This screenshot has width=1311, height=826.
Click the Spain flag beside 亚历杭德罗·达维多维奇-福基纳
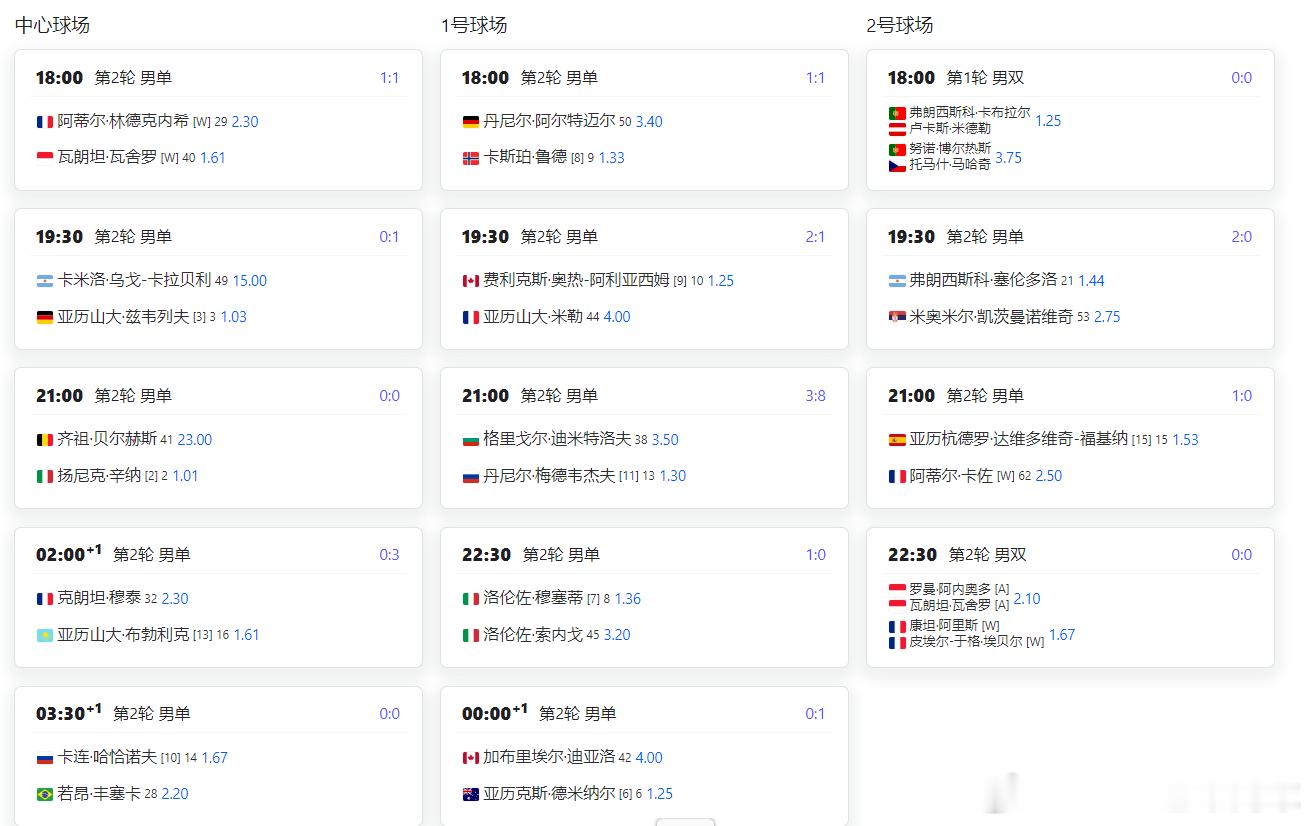click(897, 440)
